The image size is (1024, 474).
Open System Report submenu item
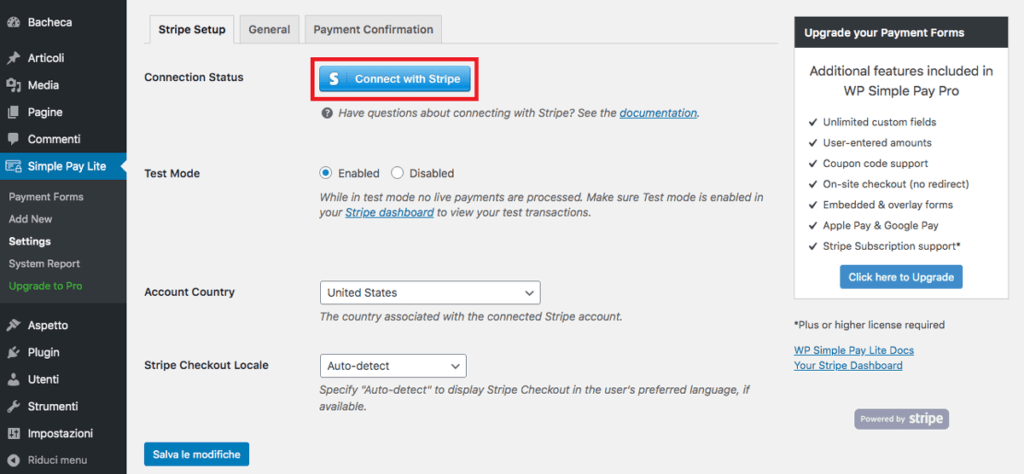[44, 264]
